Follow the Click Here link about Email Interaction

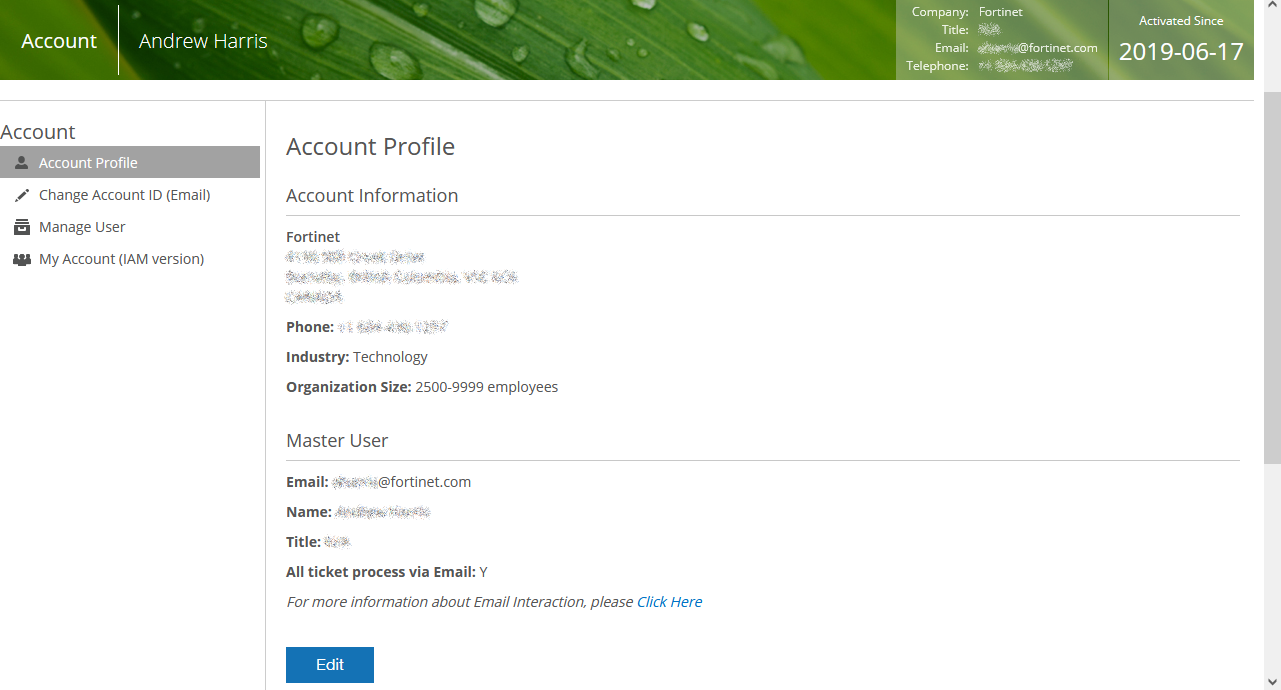point(669,601)
